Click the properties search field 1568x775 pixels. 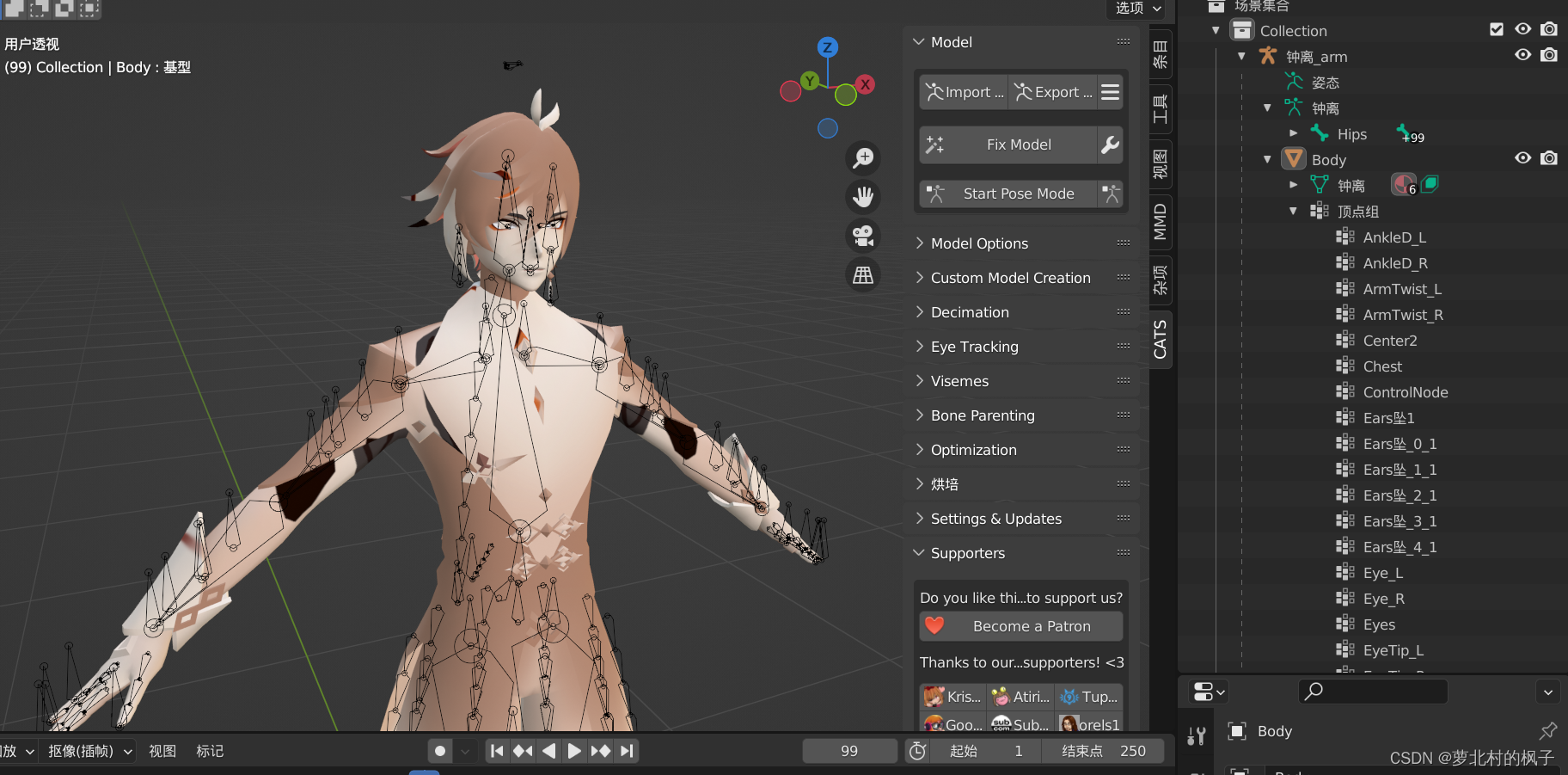[x=1373, y=692]
